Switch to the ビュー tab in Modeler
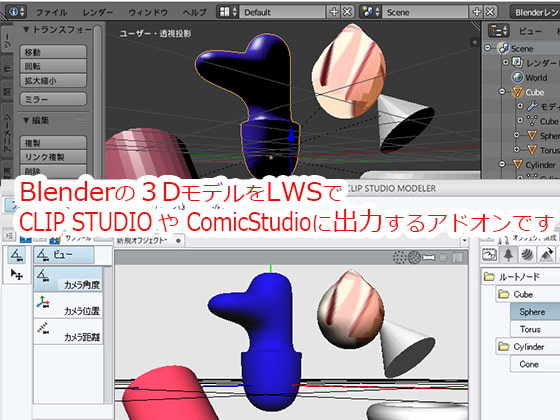The image size is (560, 420). pos(64,255)
